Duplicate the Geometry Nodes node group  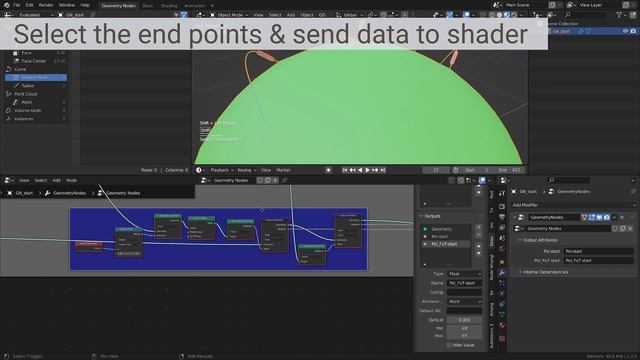[622, 229]
